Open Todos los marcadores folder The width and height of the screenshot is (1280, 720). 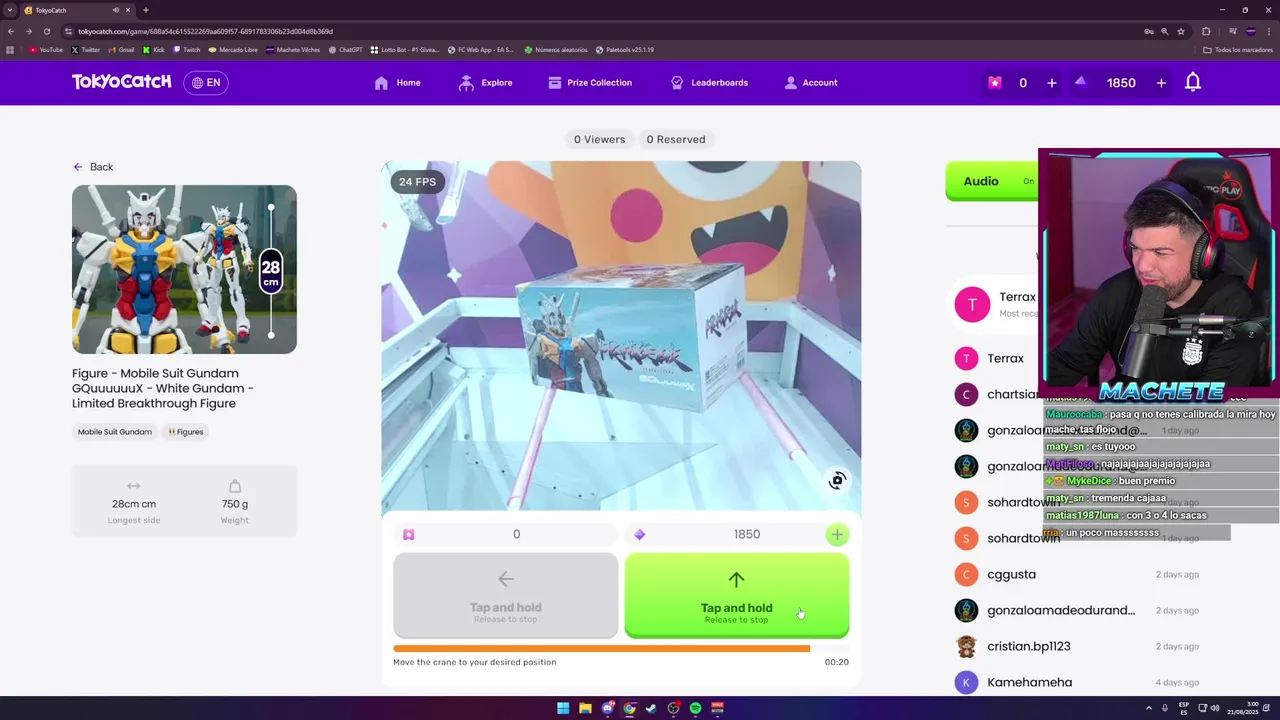1238,49
